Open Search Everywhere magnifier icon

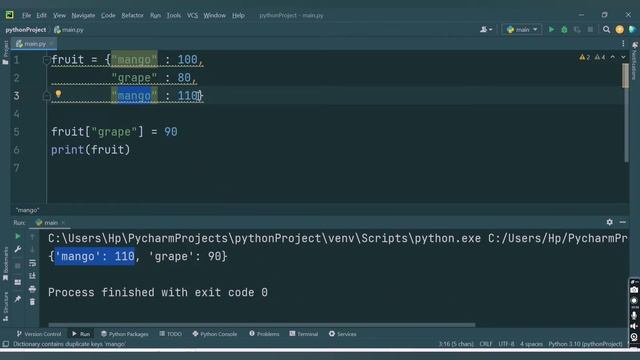point(607,29)
